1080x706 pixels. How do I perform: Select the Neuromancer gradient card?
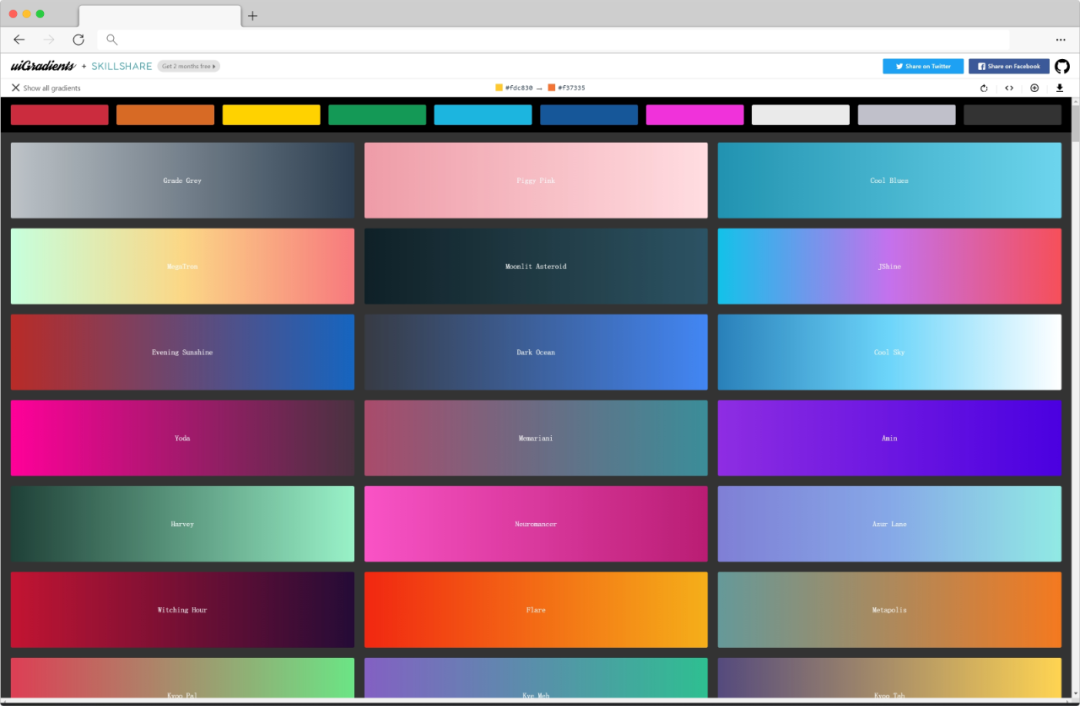tap(536, 524)
